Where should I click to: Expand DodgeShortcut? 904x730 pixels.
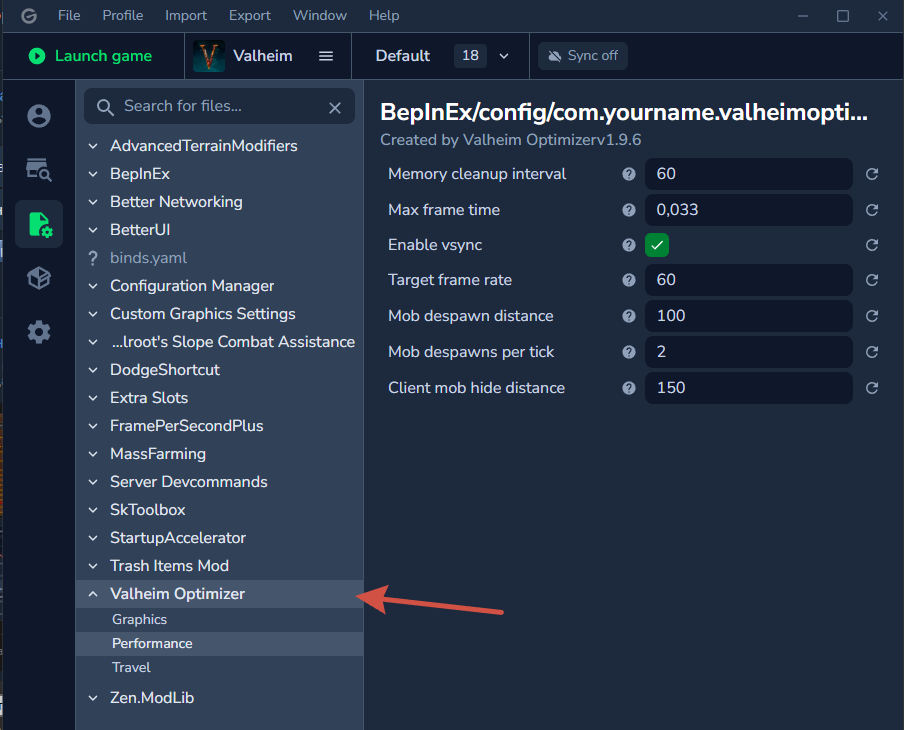point(219,370)
